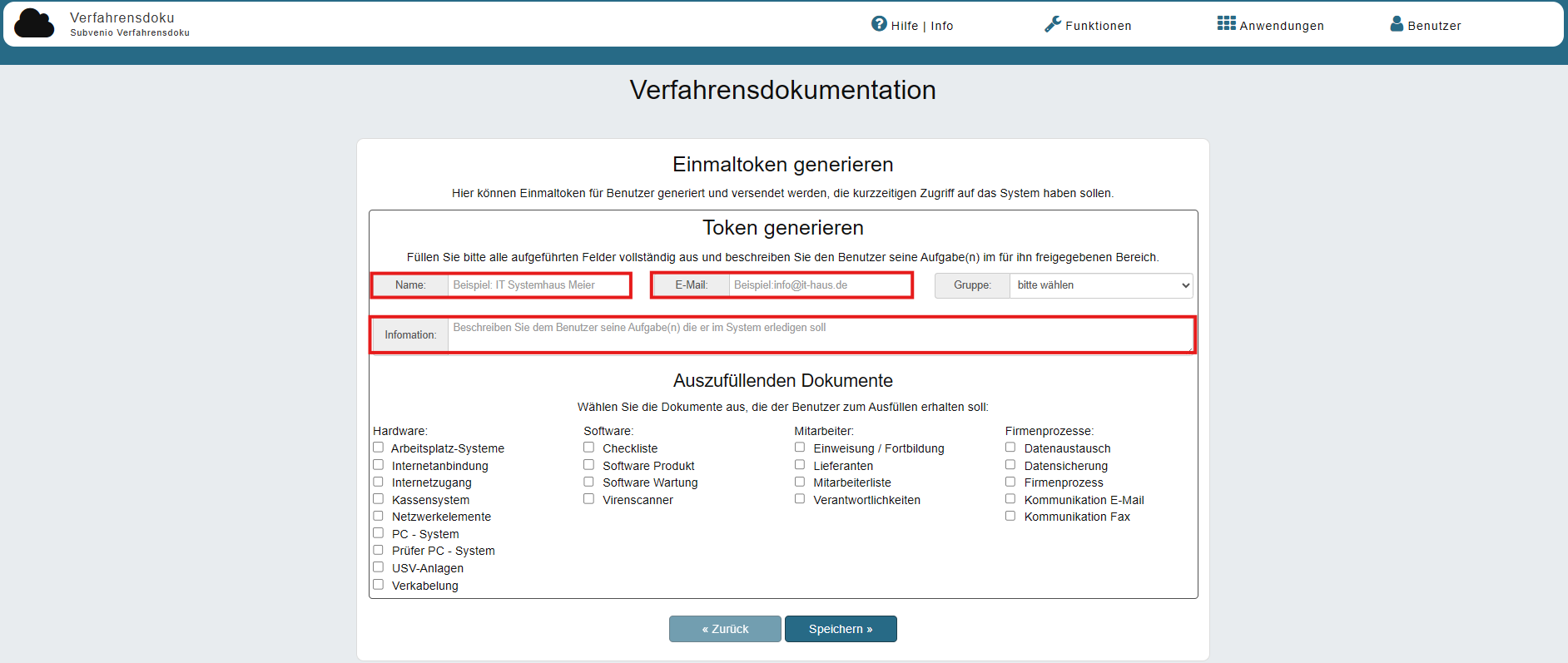The width and height of the screenshot is (1568, 663).
Task: Toggle the Software Wartung checkbox
Action: click(589, 482)
